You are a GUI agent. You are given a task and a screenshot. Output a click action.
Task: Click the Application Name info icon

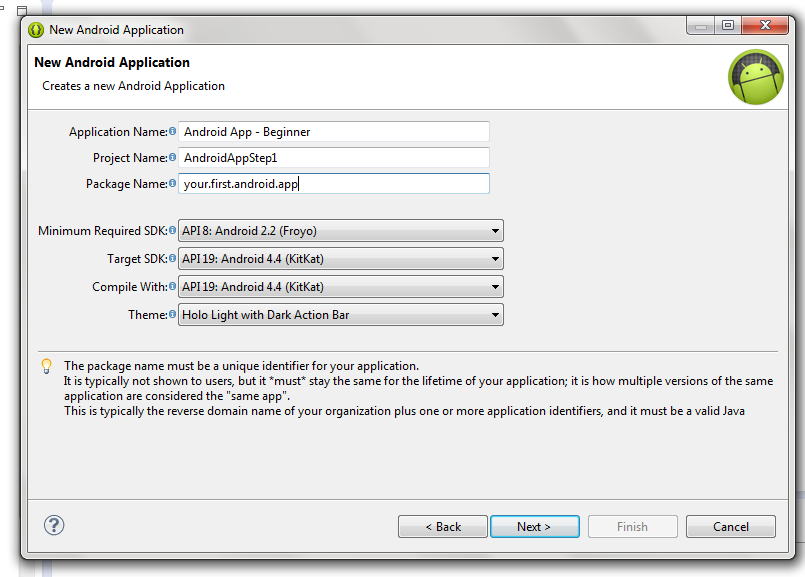point(172,131)
